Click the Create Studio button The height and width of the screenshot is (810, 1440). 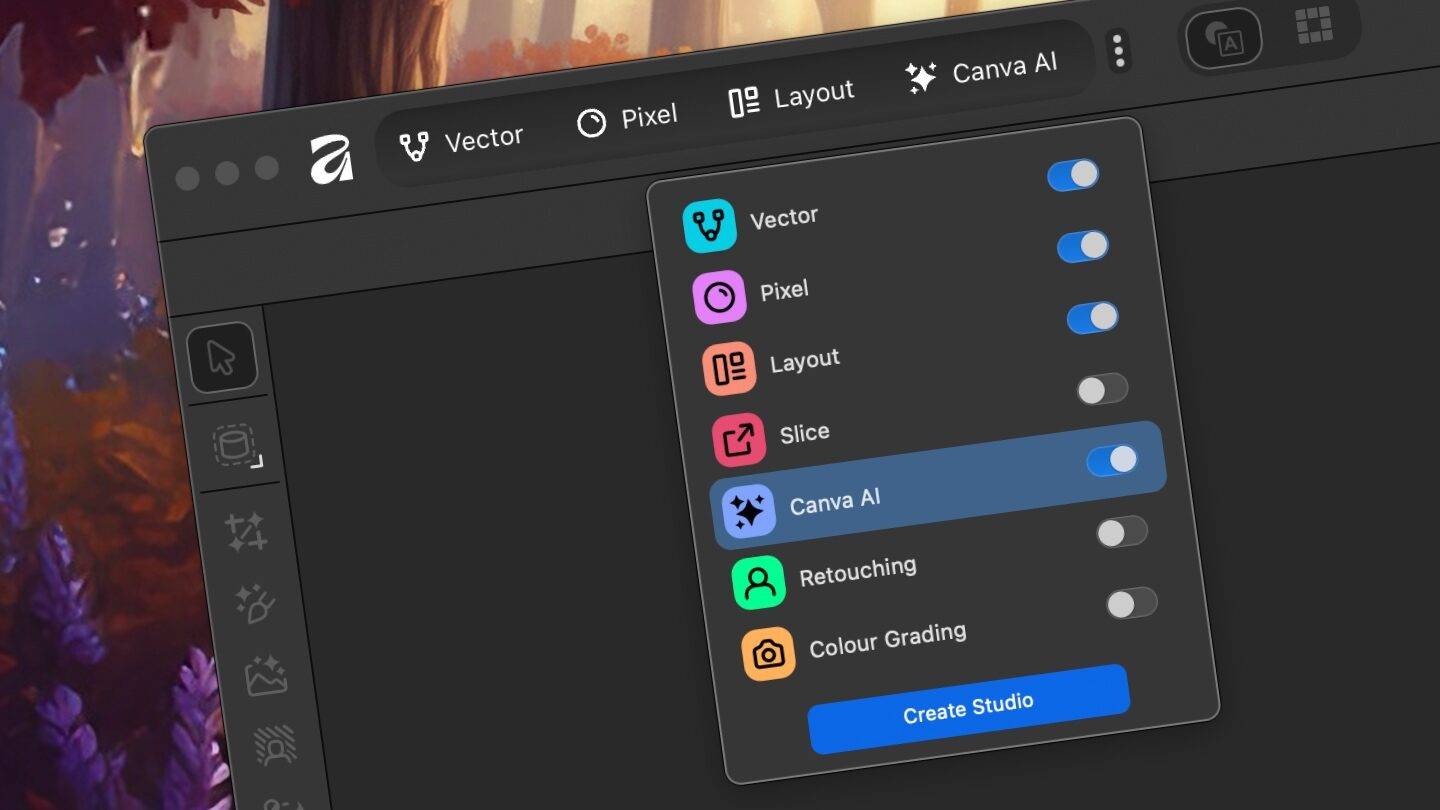point(968,708)
